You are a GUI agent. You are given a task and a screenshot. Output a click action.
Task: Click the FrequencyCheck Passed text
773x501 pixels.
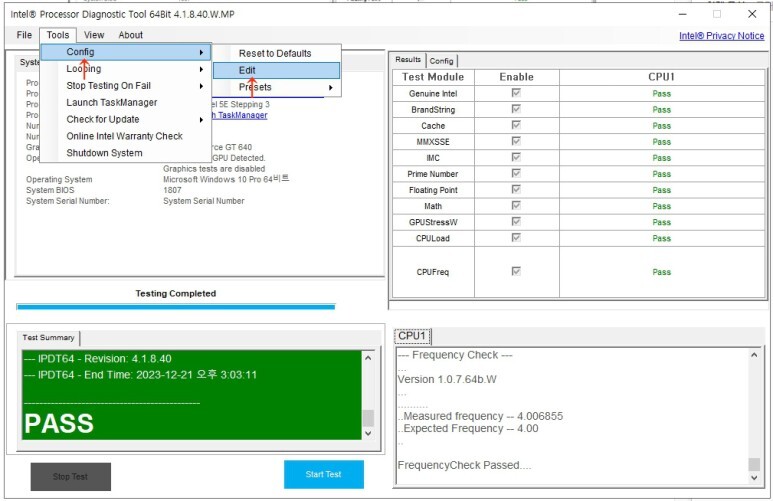point(464,465)
